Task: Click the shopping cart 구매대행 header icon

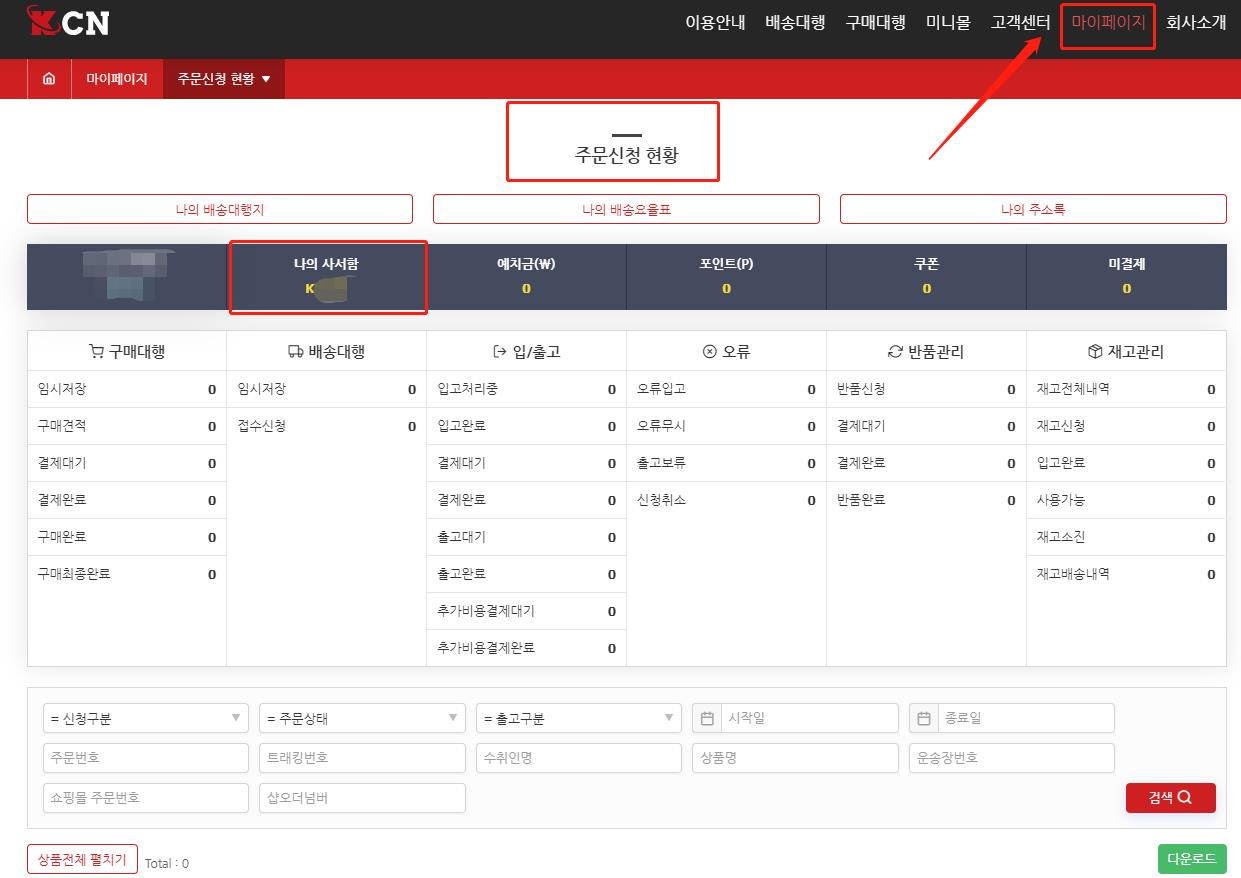Action: tap(96, 352)
